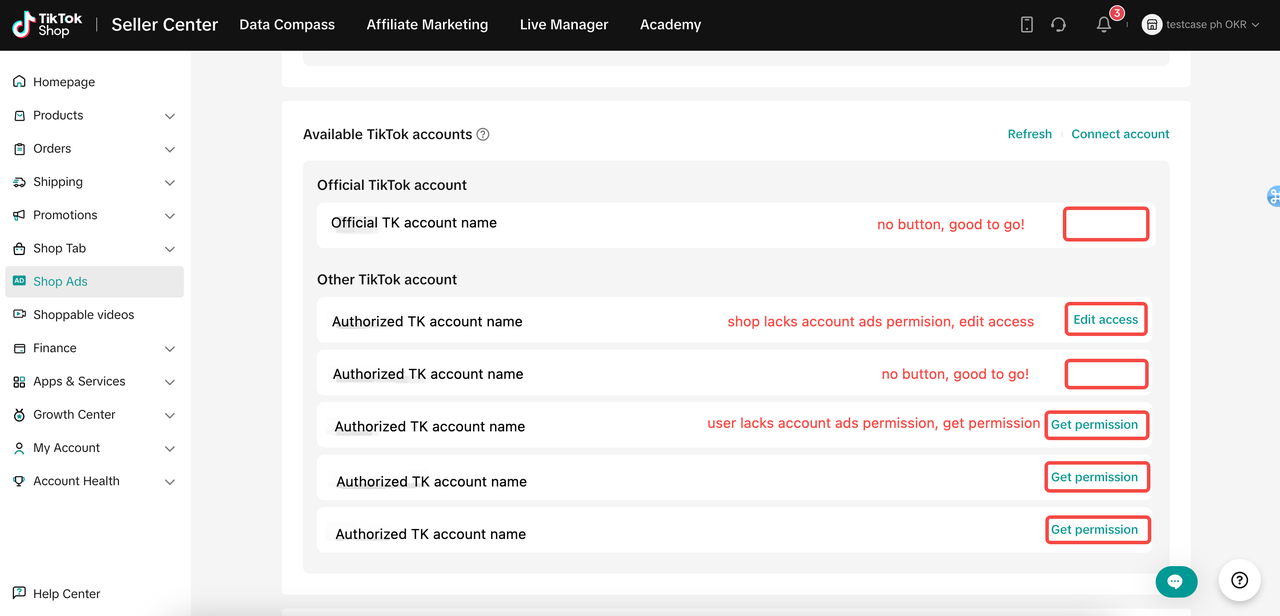Viewport: 1280px width, 616px height.
Task: Expand the Products menu chevron
Action: coord(170,116)
